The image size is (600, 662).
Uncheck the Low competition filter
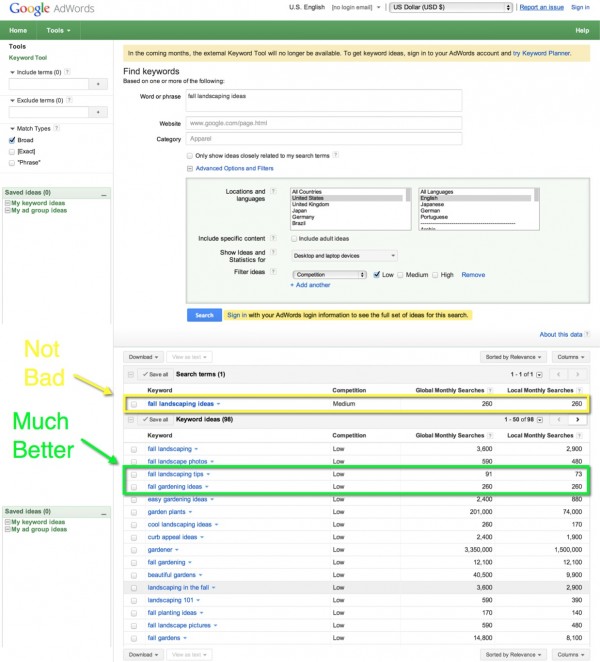(x=377, y=275)
